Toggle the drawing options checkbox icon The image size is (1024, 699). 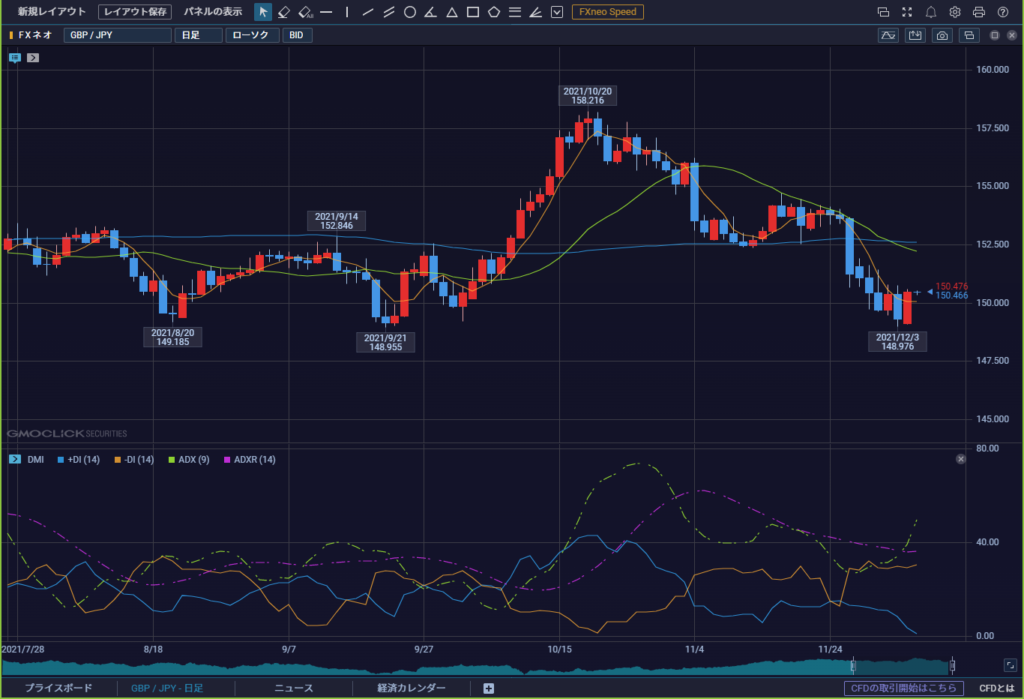point(557,12)
